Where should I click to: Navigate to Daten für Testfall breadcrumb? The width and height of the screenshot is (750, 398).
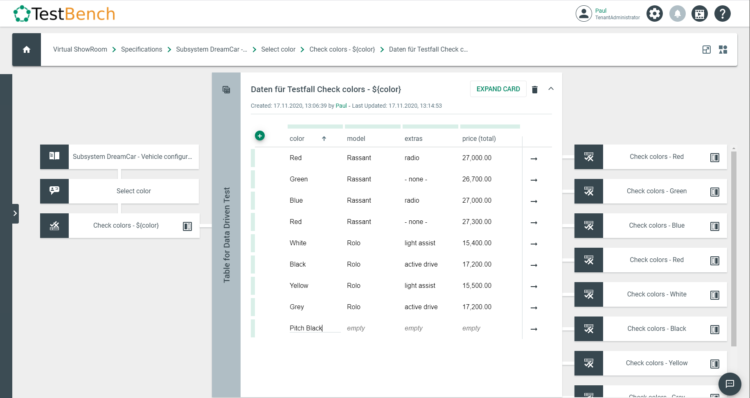(428, 49)
